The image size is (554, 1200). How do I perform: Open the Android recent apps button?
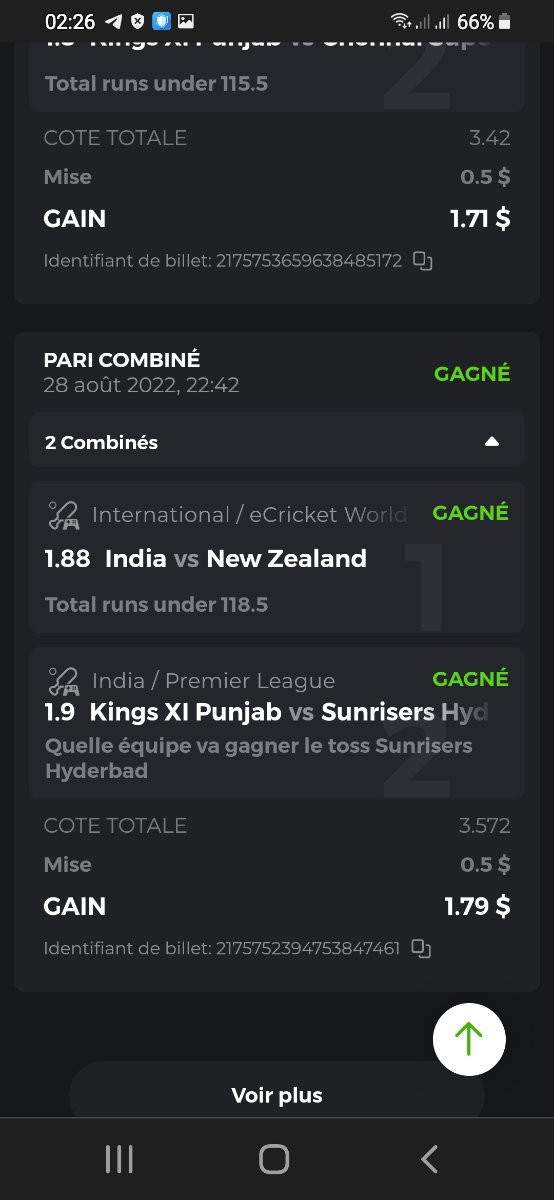tap(119, 1159)
